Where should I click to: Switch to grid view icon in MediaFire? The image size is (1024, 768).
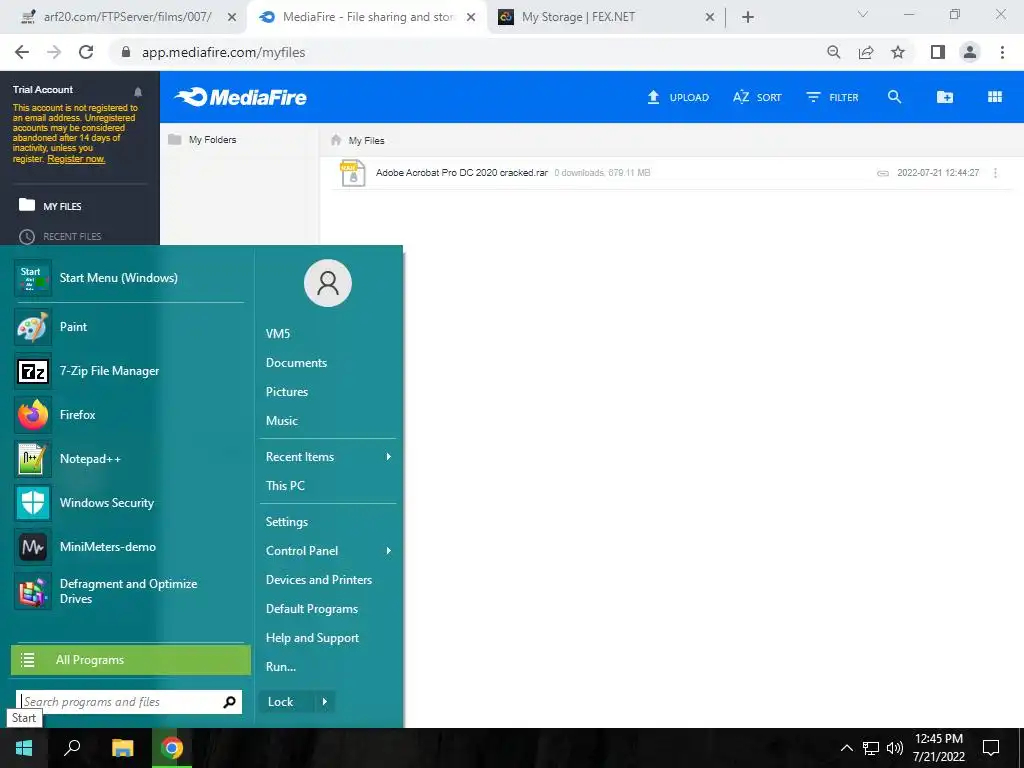point(995,97)
